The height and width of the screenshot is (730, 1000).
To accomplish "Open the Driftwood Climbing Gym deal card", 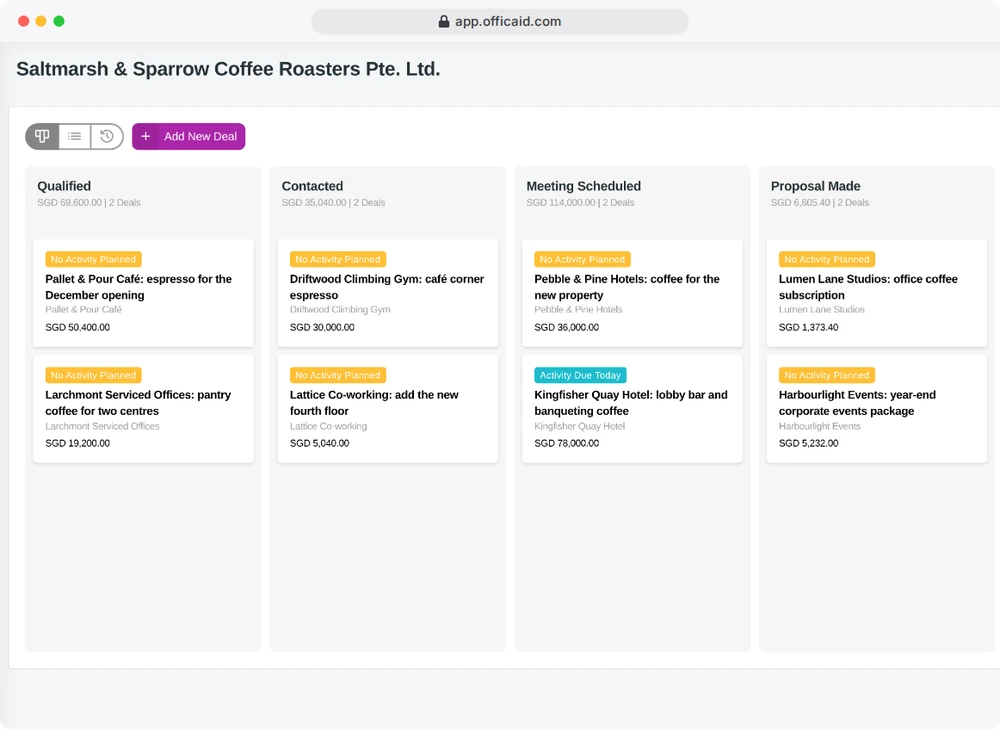I will (x=388, y=293).
